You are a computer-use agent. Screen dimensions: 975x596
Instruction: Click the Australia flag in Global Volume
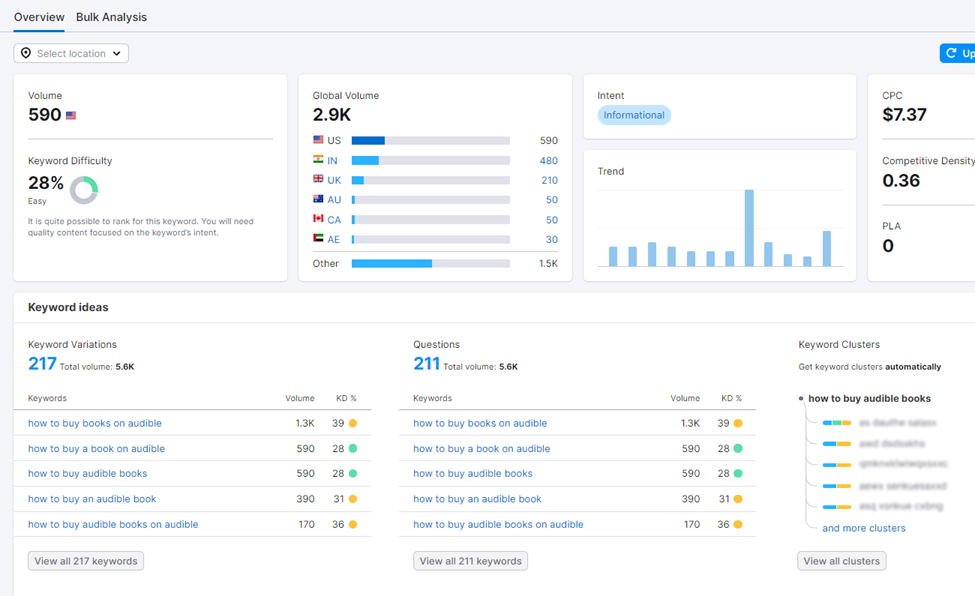[x=318, y=199]
